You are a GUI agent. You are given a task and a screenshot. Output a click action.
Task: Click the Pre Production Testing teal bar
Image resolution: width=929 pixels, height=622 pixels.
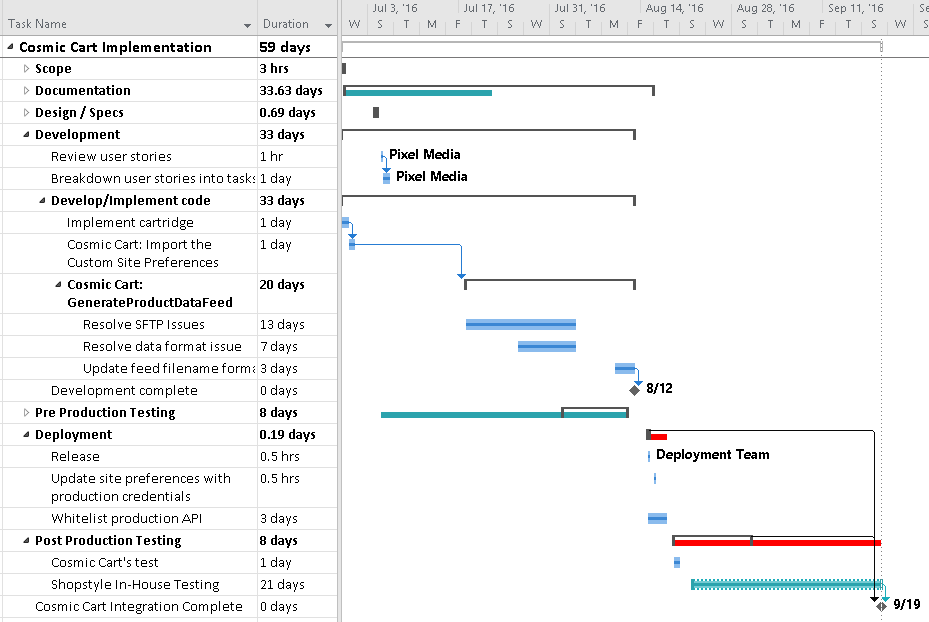coord(504,415)
